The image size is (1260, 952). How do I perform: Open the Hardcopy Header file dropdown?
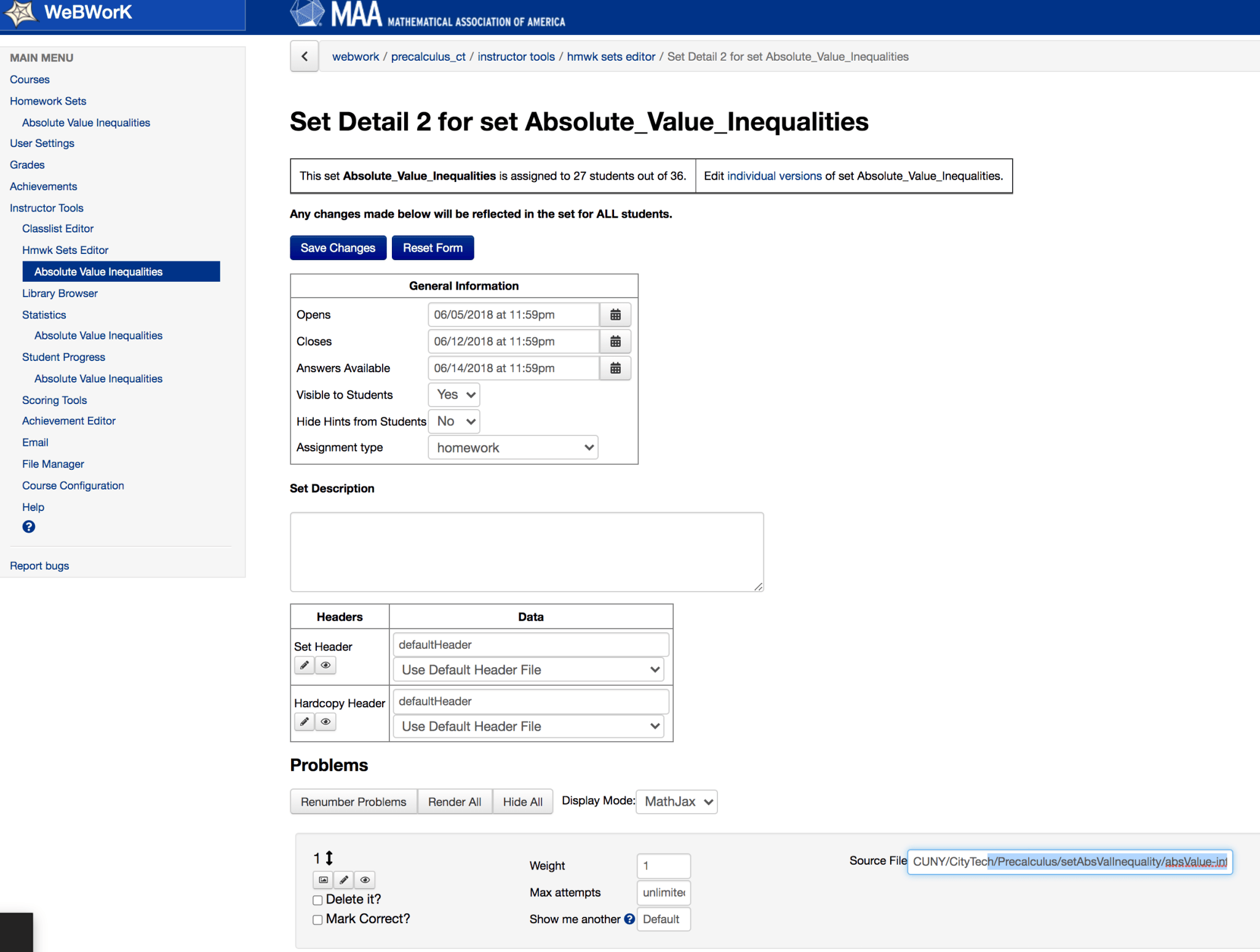pyautogui.click(x=528, y=726)
